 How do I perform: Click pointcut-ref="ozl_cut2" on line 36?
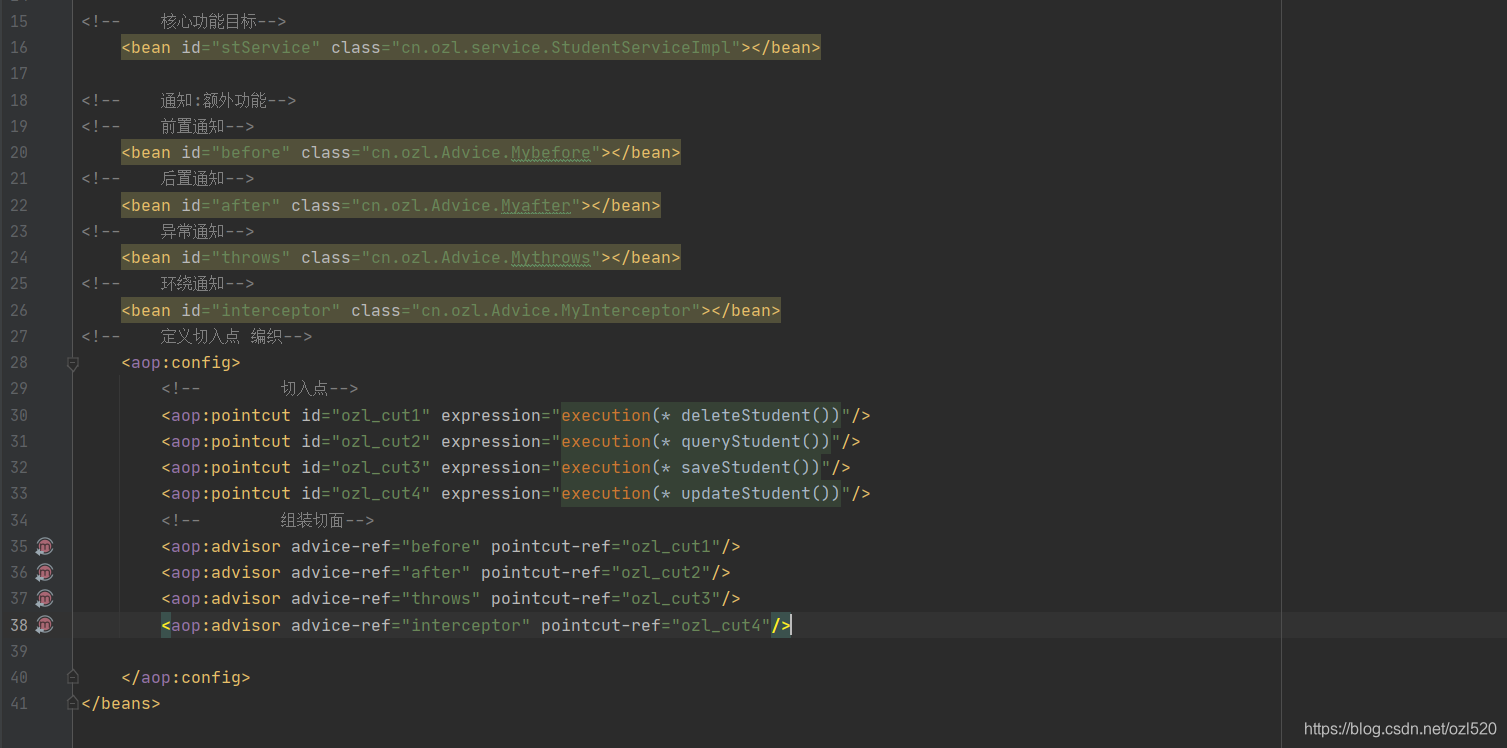point(596,572)
